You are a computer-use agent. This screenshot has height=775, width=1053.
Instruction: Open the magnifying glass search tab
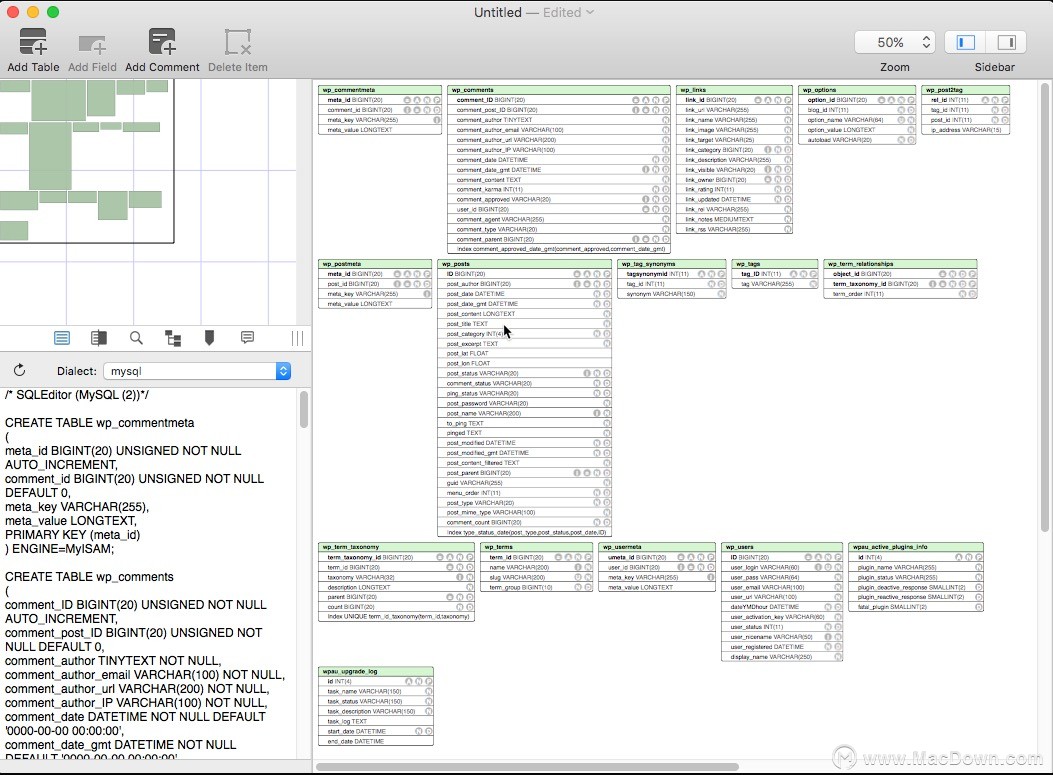point(136,338)
